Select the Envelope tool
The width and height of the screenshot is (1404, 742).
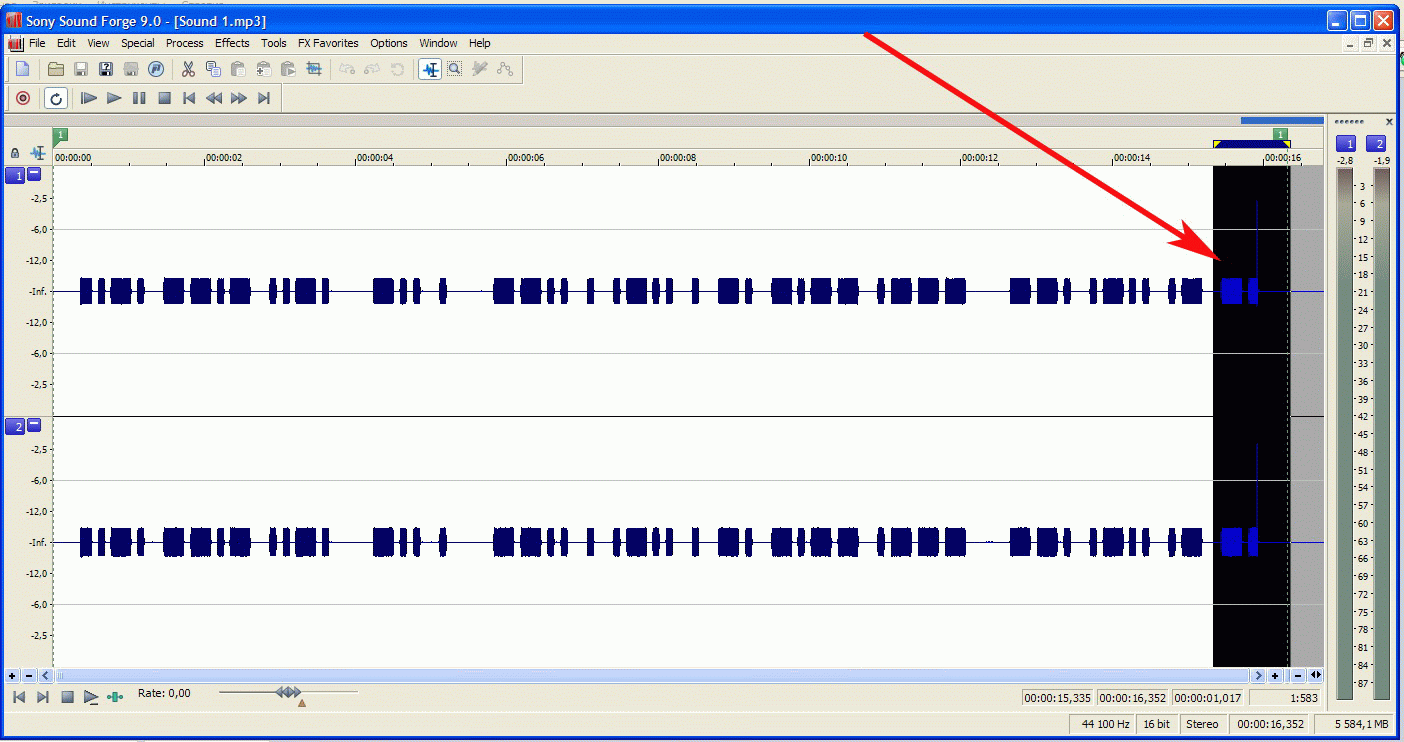tap(505, 69)
